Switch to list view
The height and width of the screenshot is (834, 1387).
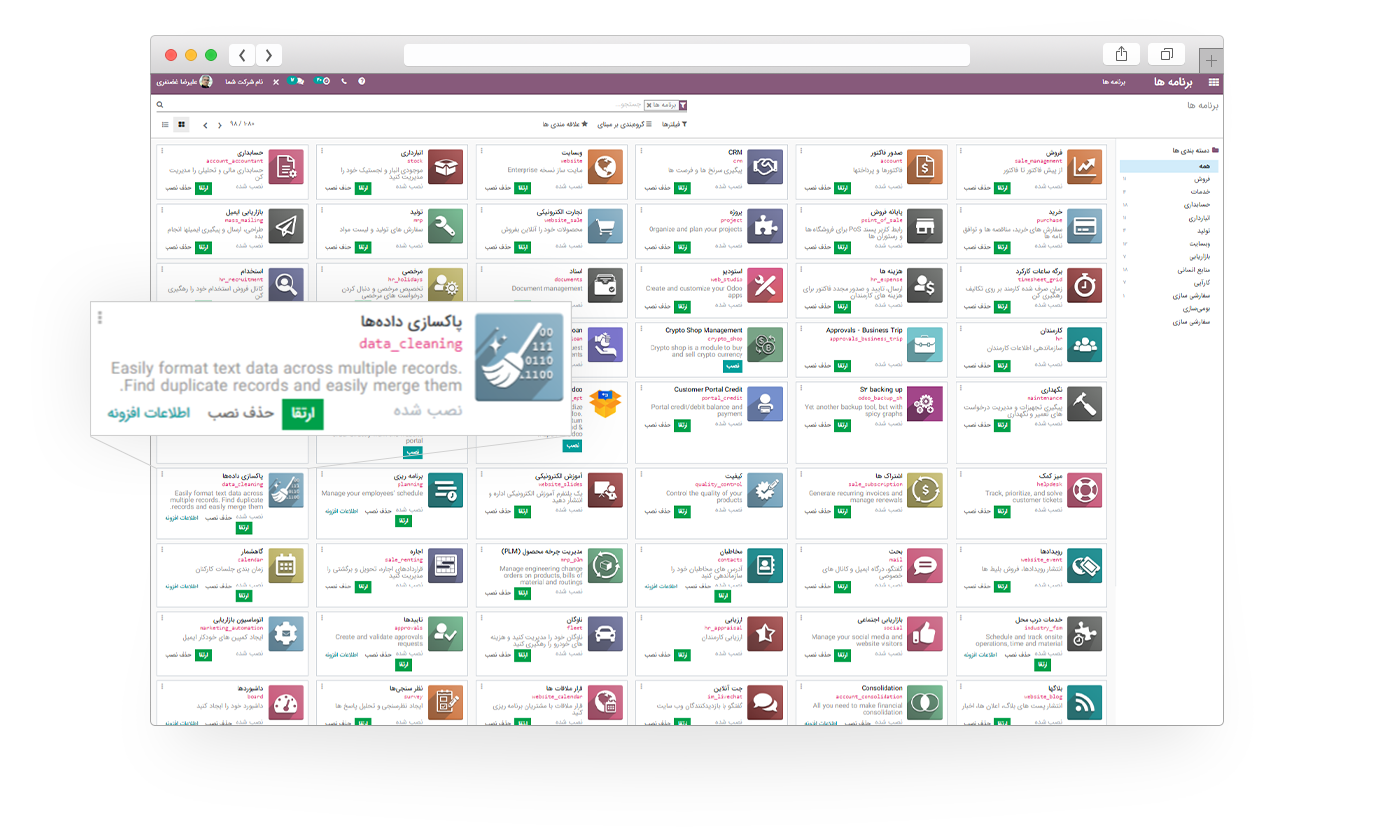[165, 125]
